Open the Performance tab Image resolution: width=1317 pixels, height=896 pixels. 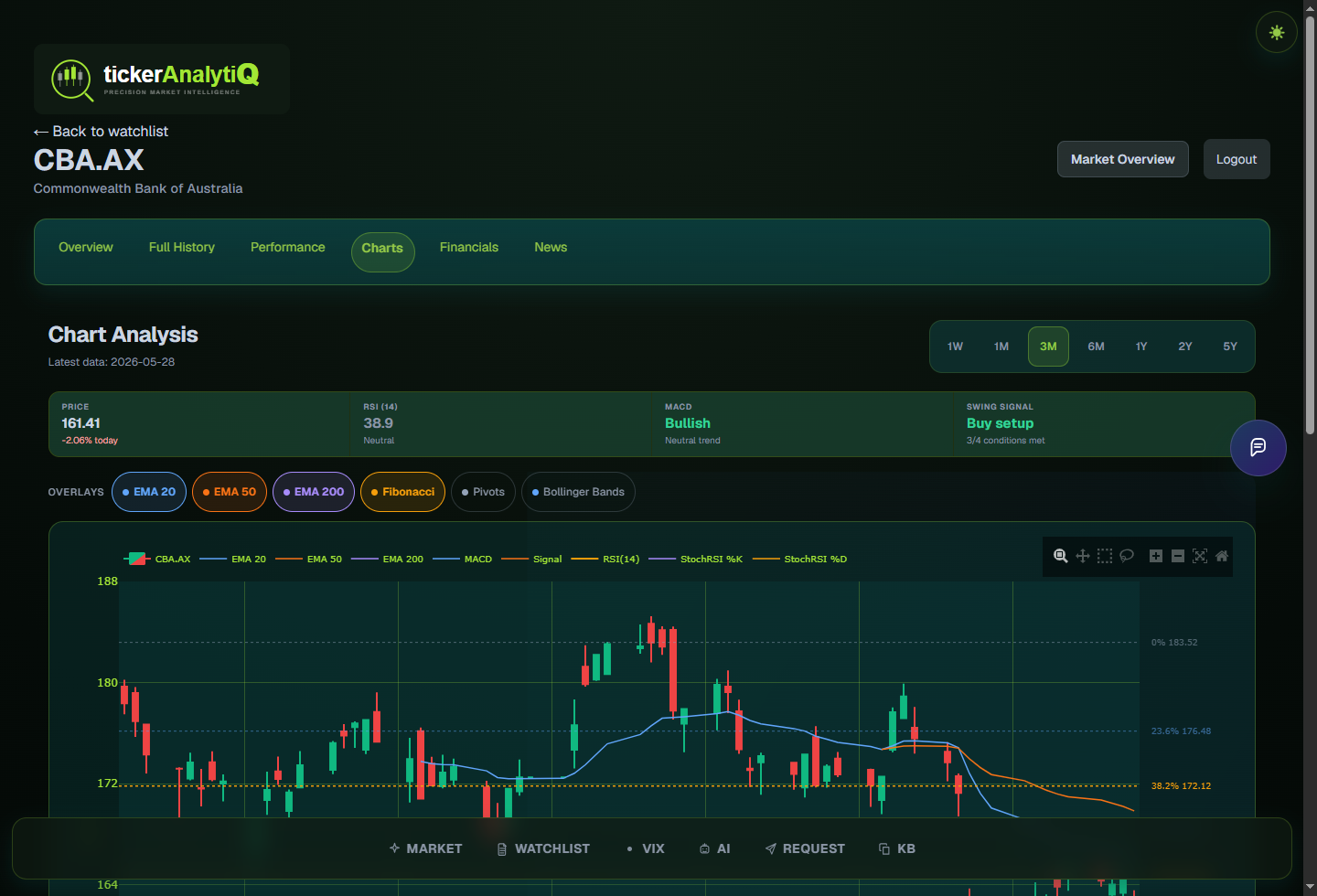pos(288,247)
